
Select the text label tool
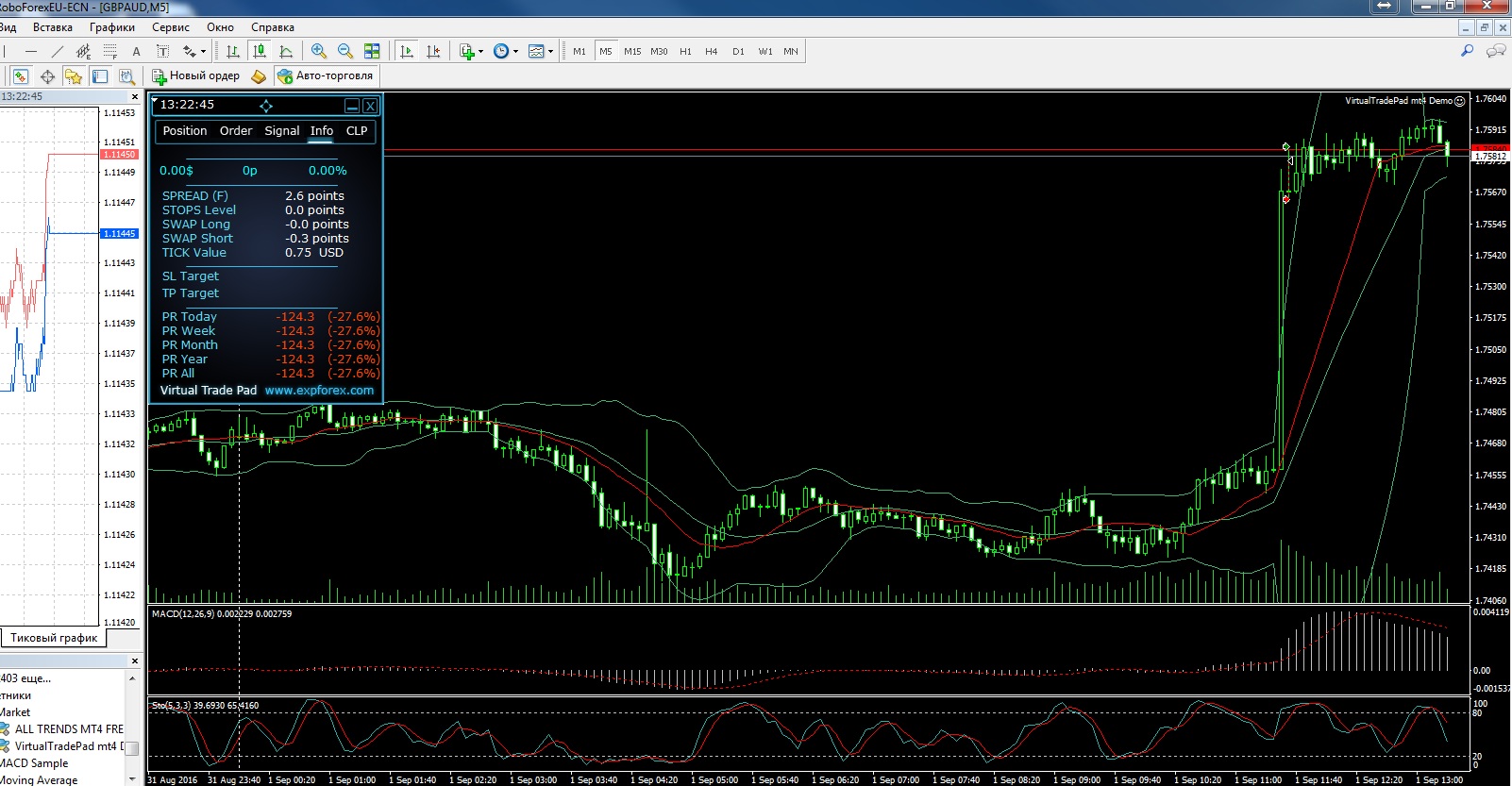(x=162, y=52)
